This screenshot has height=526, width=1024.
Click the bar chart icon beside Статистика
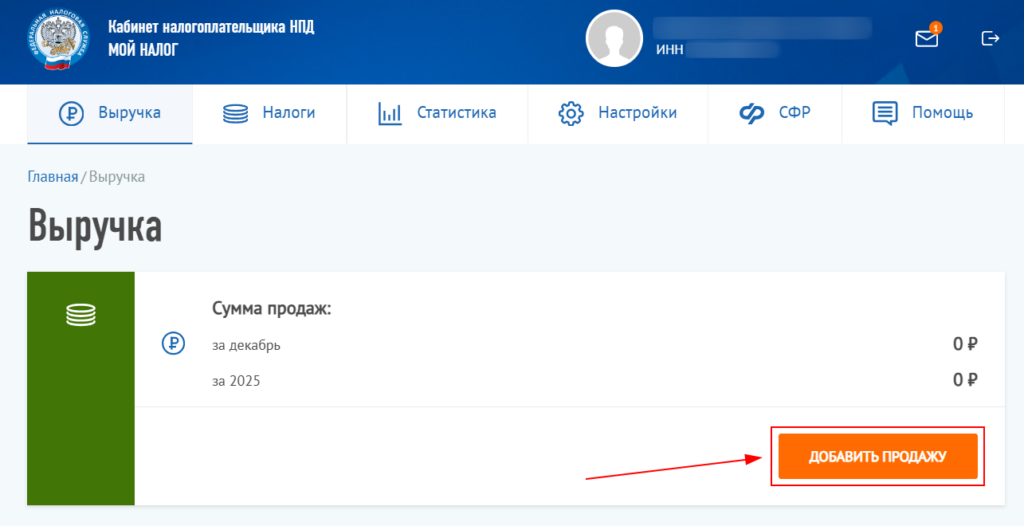pos(390,113)
